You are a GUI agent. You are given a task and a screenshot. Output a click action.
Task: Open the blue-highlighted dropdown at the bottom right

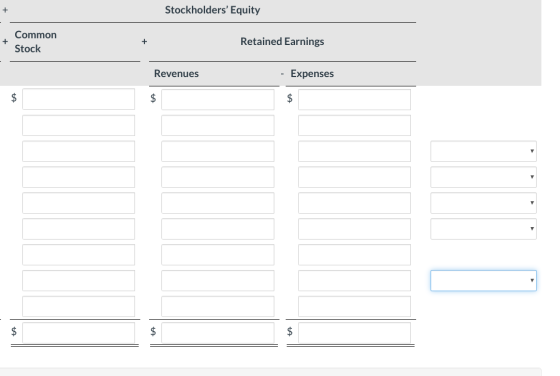pyautogui.click(x=483, y=281)
